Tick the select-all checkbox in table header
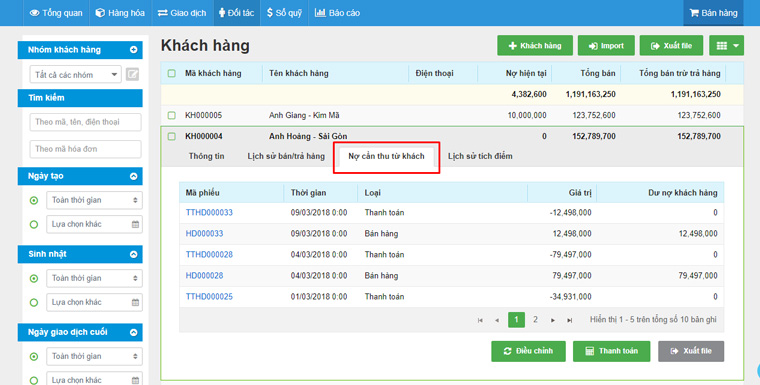Viewport: 760px width, 385px height. tap(172, 74)
